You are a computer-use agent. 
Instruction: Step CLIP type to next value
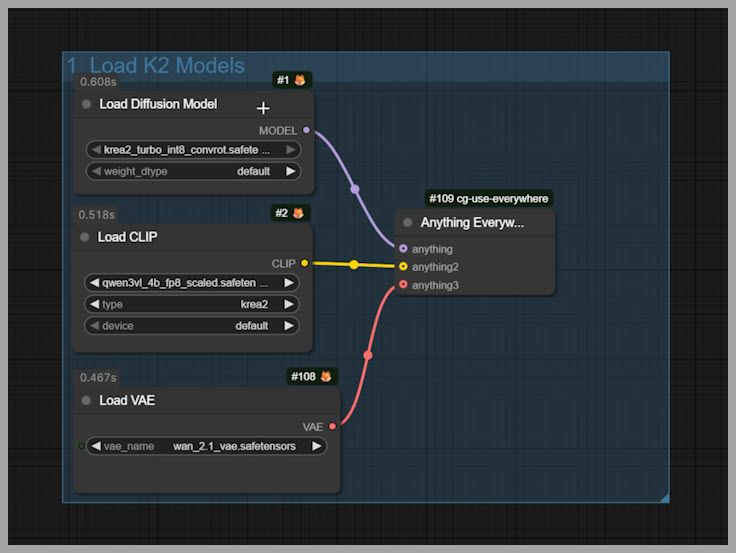289,304
